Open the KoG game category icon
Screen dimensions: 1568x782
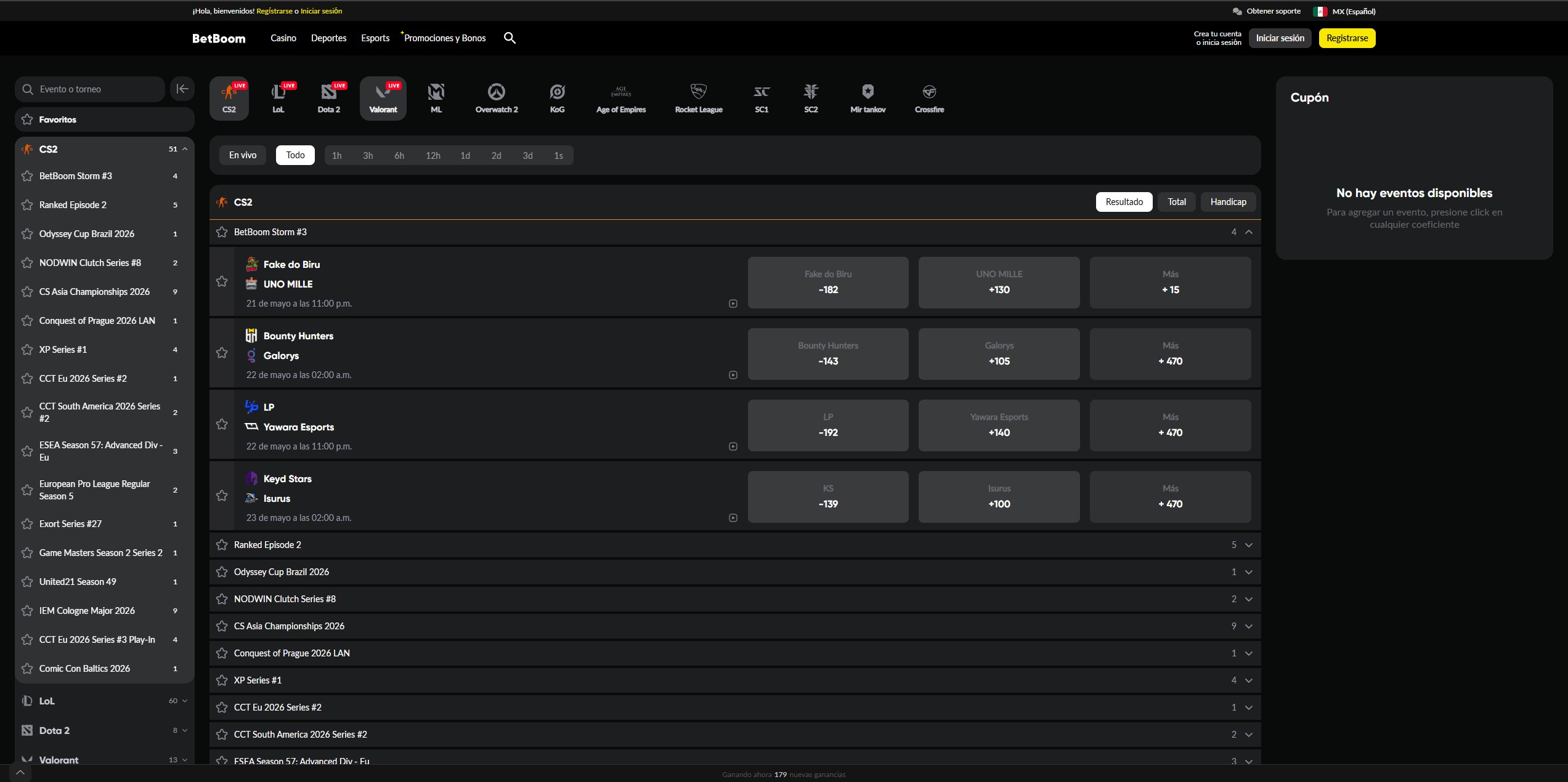(557, 99)
